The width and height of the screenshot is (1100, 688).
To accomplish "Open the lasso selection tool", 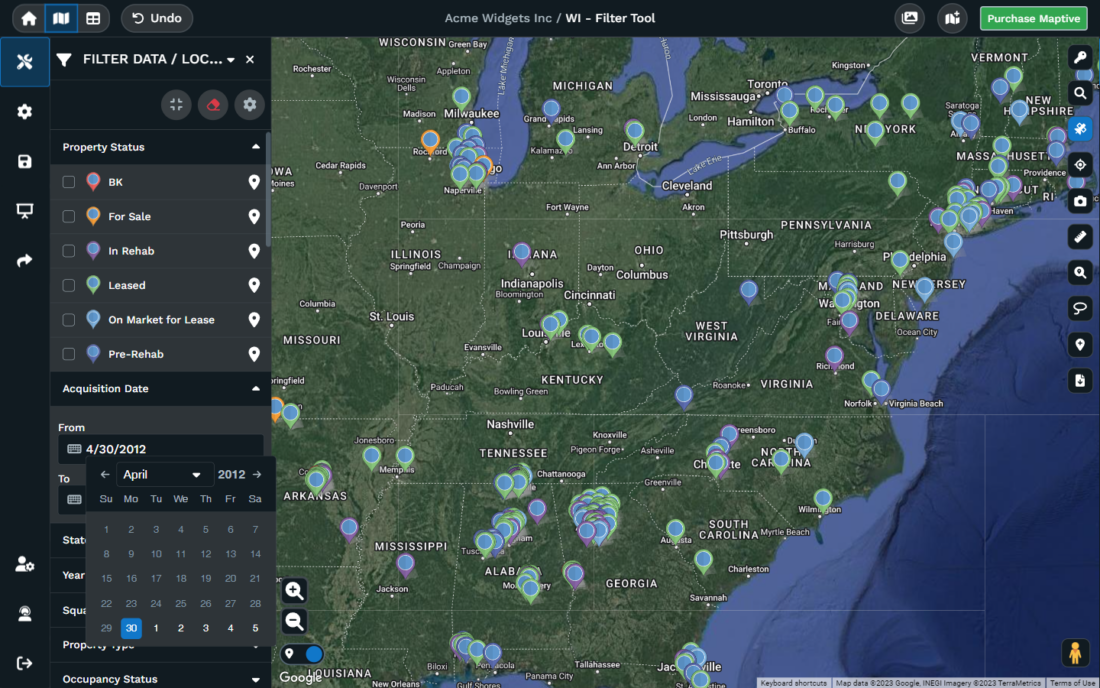I will [1080, 308].
